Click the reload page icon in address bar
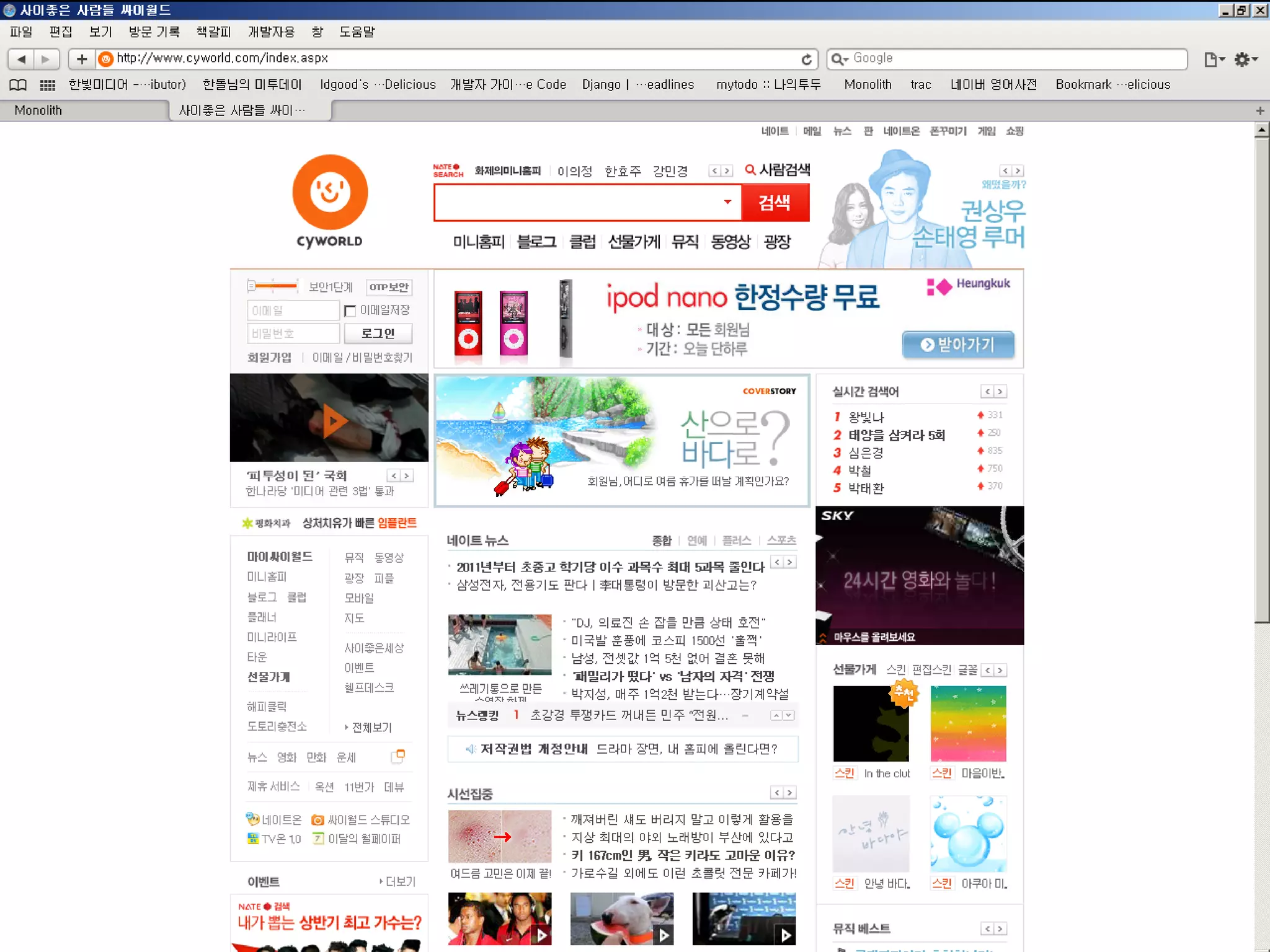The image size is (1270, 952). tap(806, 59)
